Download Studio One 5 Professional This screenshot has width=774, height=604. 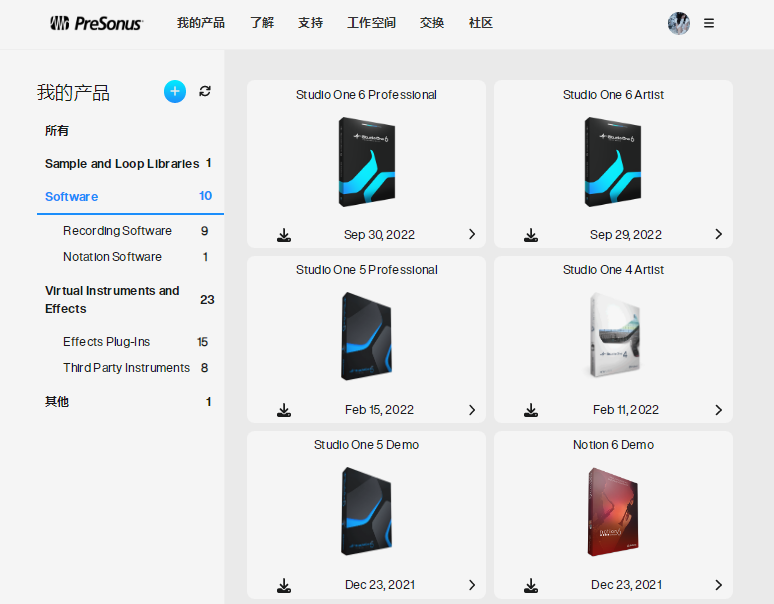pyautogui.click(x=284, y=410)
